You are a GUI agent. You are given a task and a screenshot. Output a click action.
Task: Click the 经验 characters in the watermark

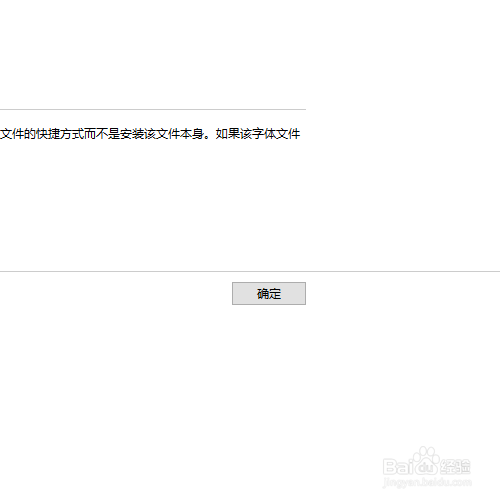(455, 467)
